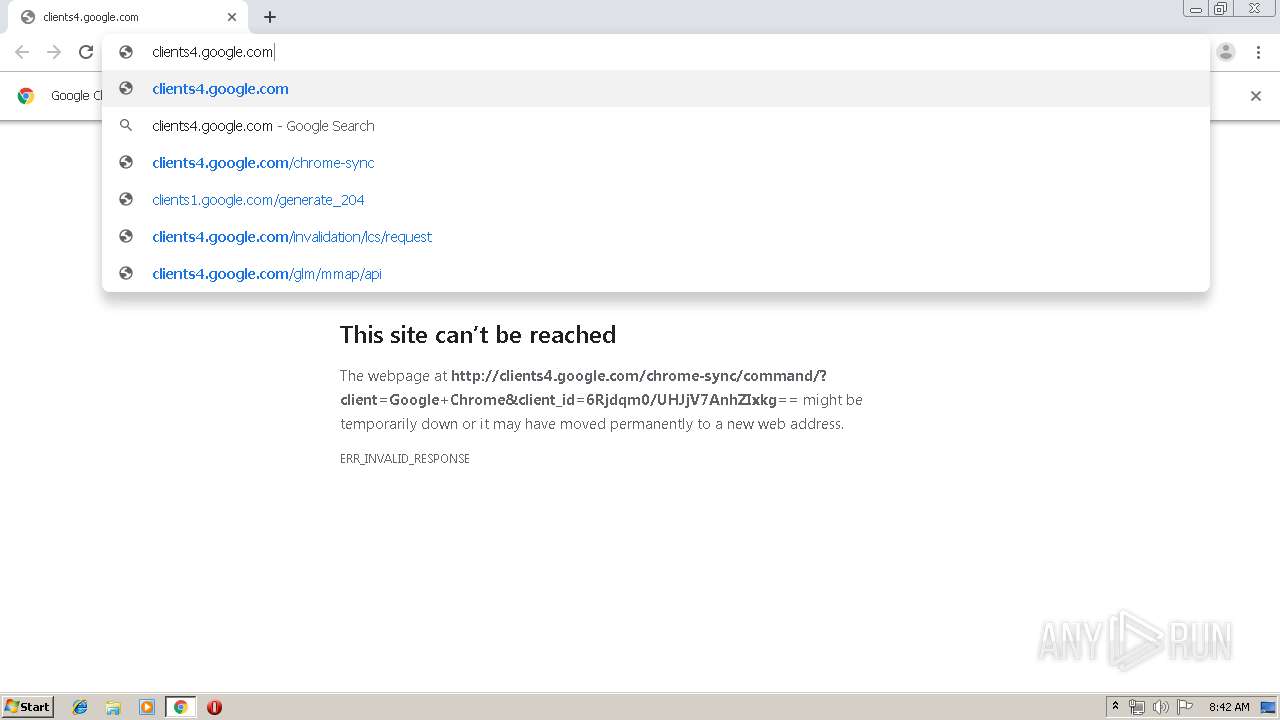1280x720 pixels.
Task: Click the Chrome logo in the infobar
Action: click(x=26, y=96)
